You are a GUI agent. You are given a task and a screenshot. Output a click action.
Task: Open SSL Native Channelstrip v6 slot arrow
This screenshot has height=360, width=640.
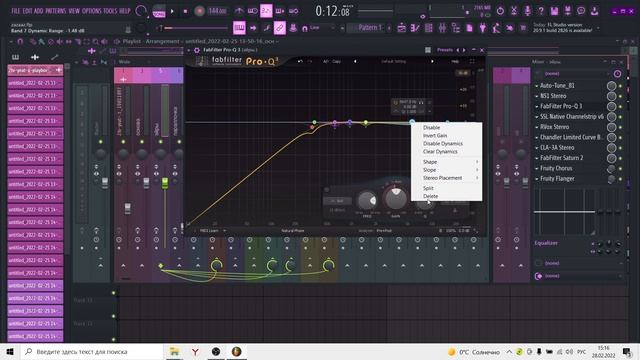(537, 117)
